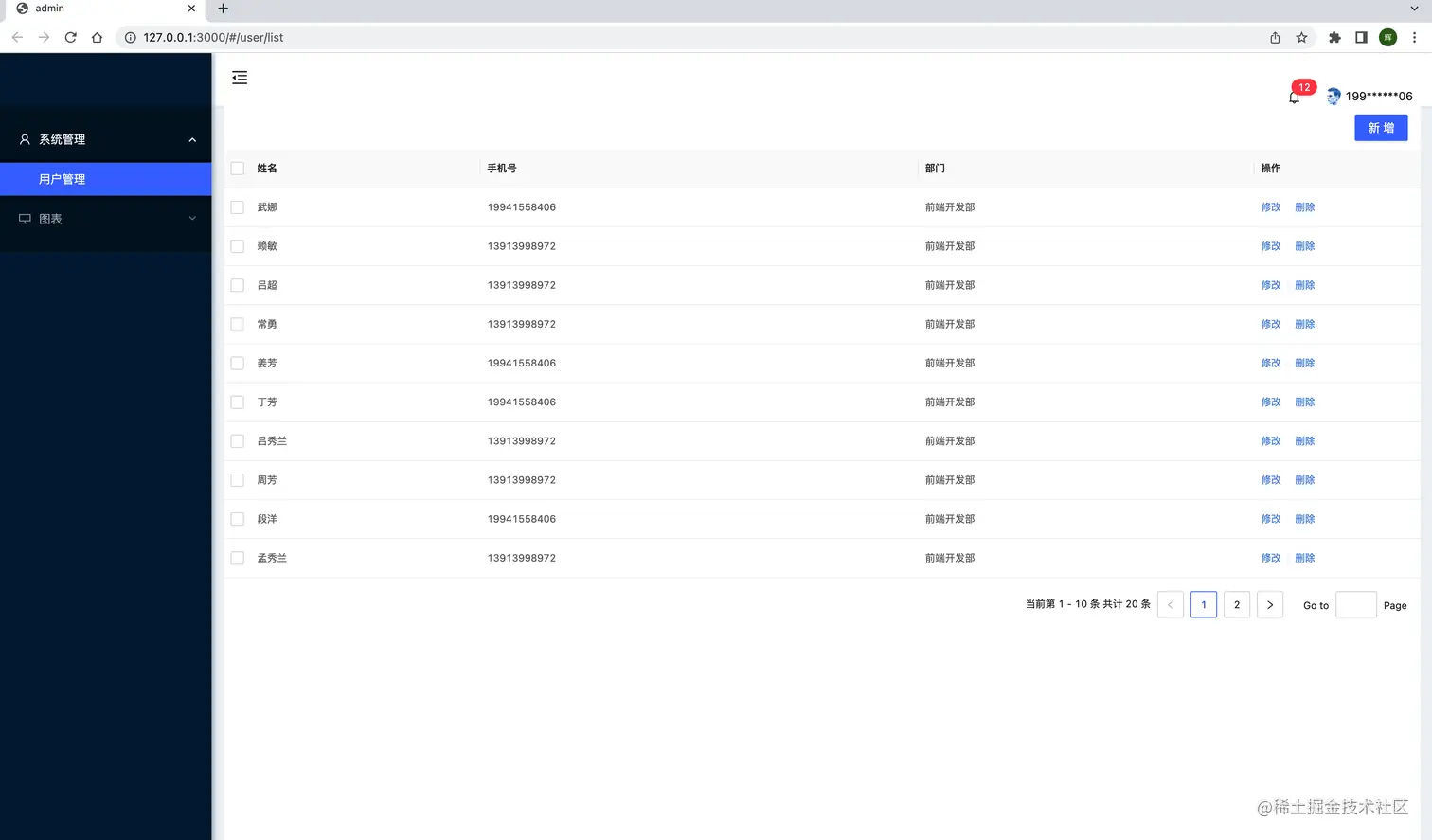Image resolution: width=1432 pixels, height=840 pixels.
Task: Open Chrome's three-dot menu
Action: click(x=1414, y=37)
